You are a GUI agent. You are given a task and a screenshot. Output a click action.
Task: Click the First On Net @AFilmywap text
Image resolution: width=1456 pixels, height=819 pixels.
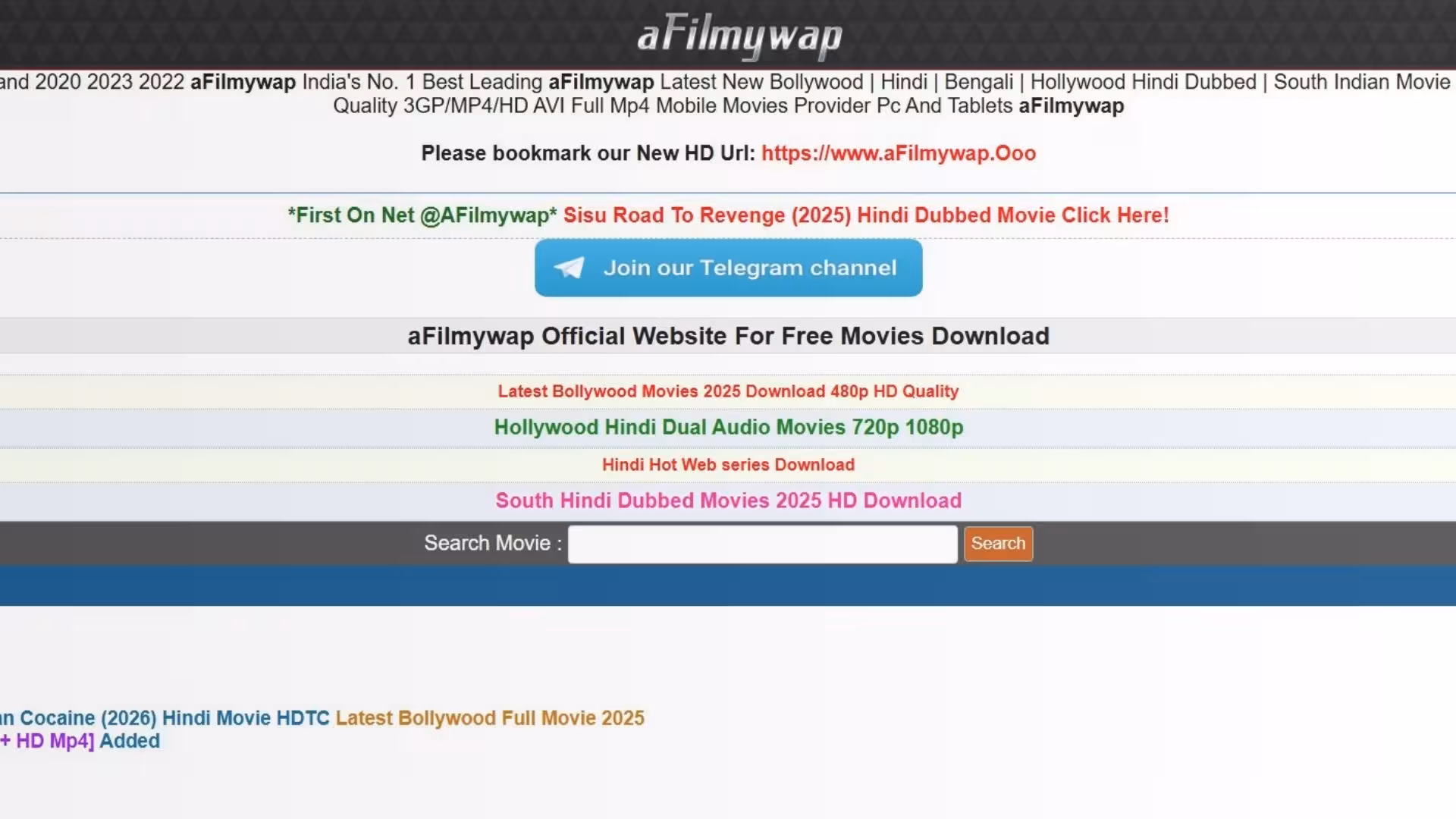click(x=422, y=215)
